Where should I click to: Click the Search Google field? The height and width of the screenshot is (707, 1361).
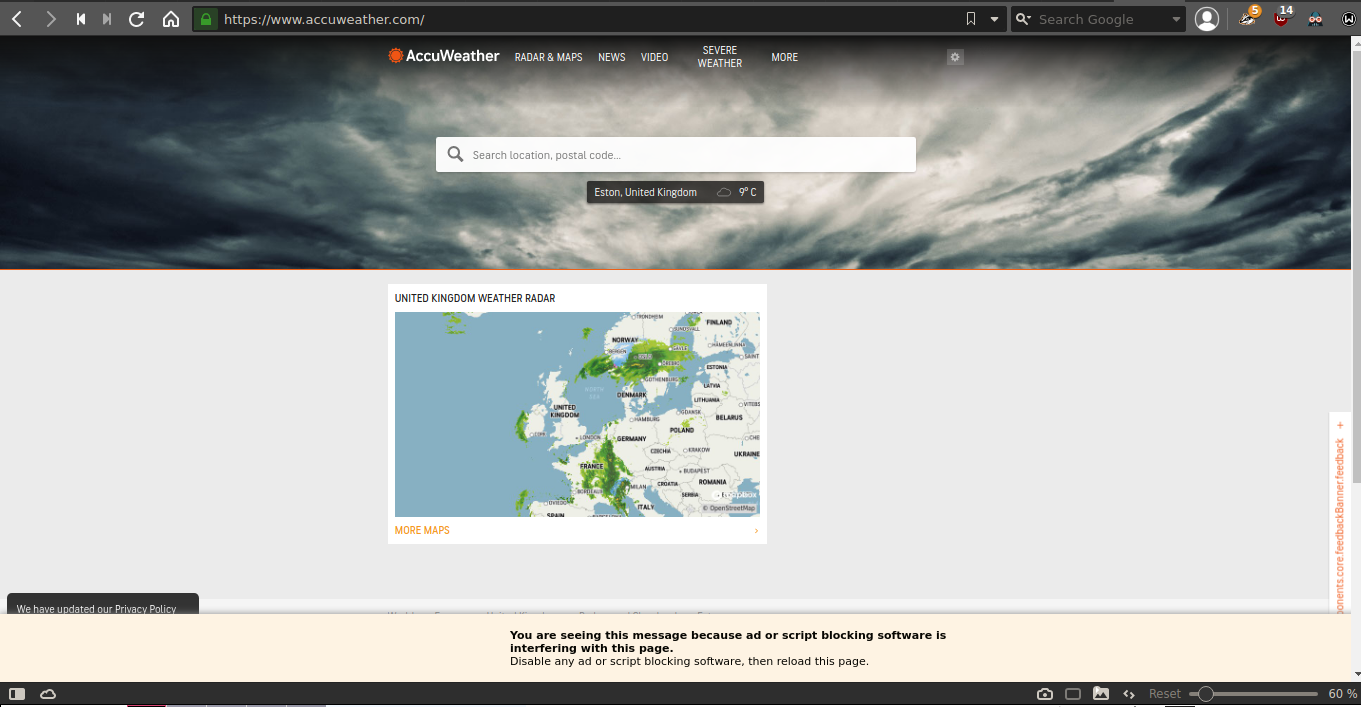point(1100,19)
